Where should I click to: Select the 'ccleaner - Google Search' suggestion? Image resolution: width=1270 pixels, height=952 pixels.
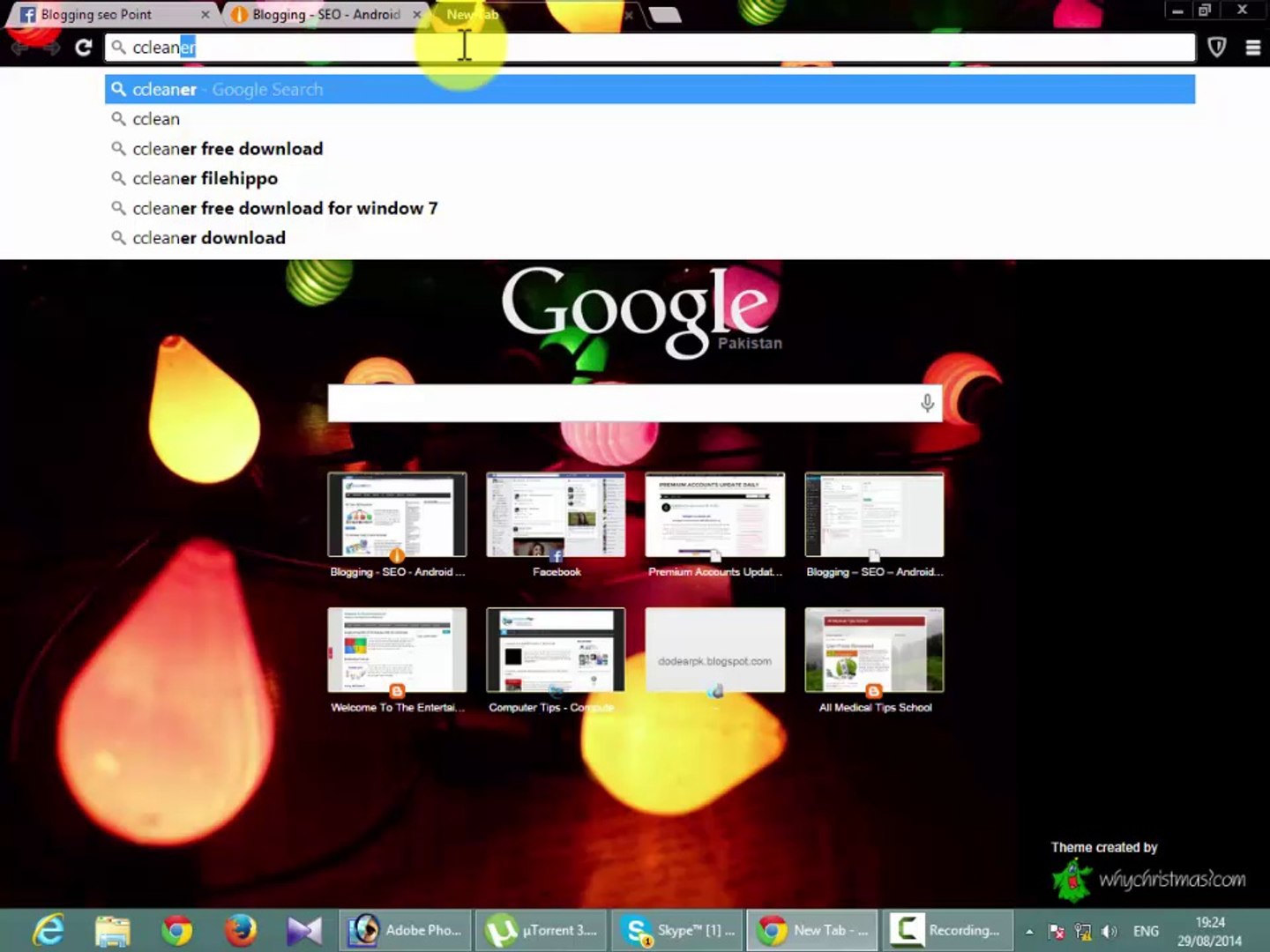(650, 89)
